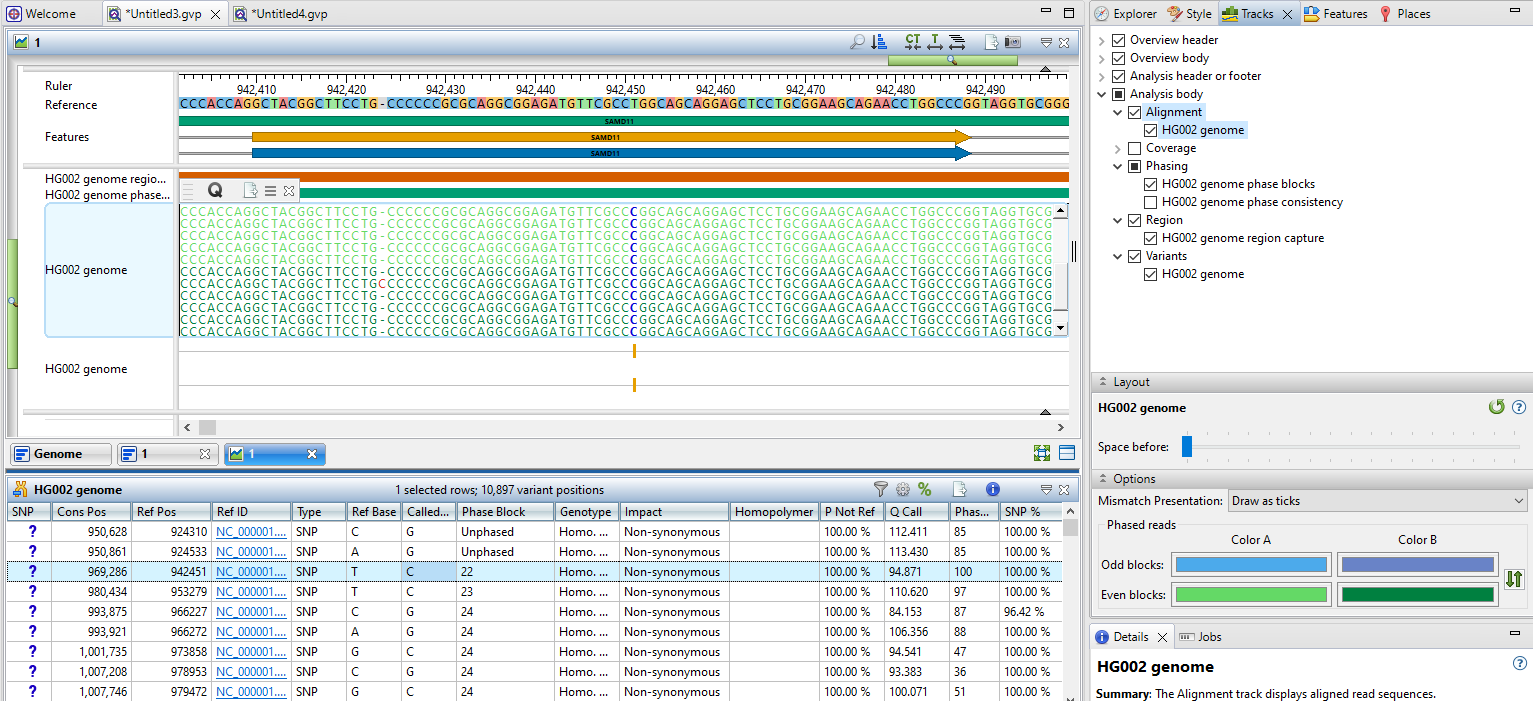Toggle Overview header checkbox

1119,40
